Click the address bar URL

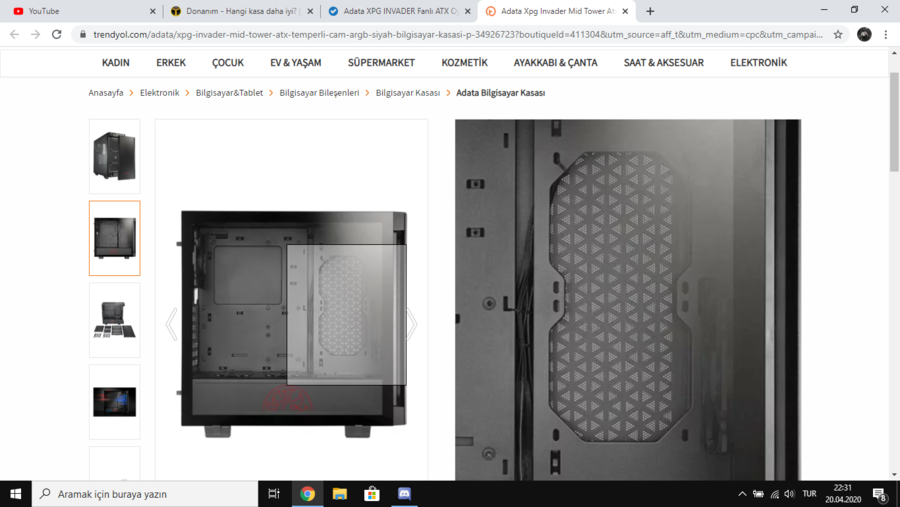(x=457, y=34)
